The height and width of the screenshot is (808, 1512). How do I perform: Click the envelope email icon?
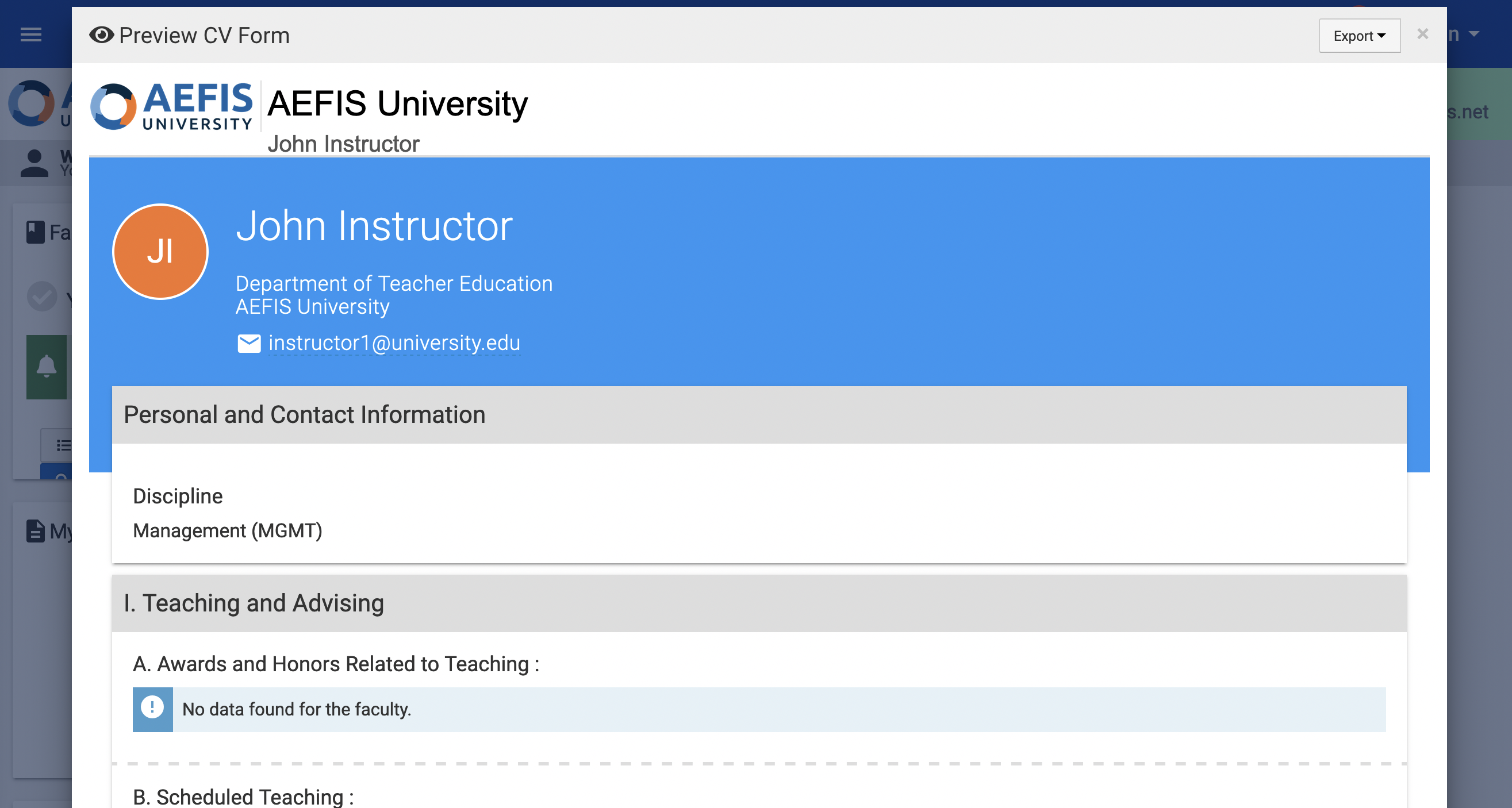(x=249, y=343)
